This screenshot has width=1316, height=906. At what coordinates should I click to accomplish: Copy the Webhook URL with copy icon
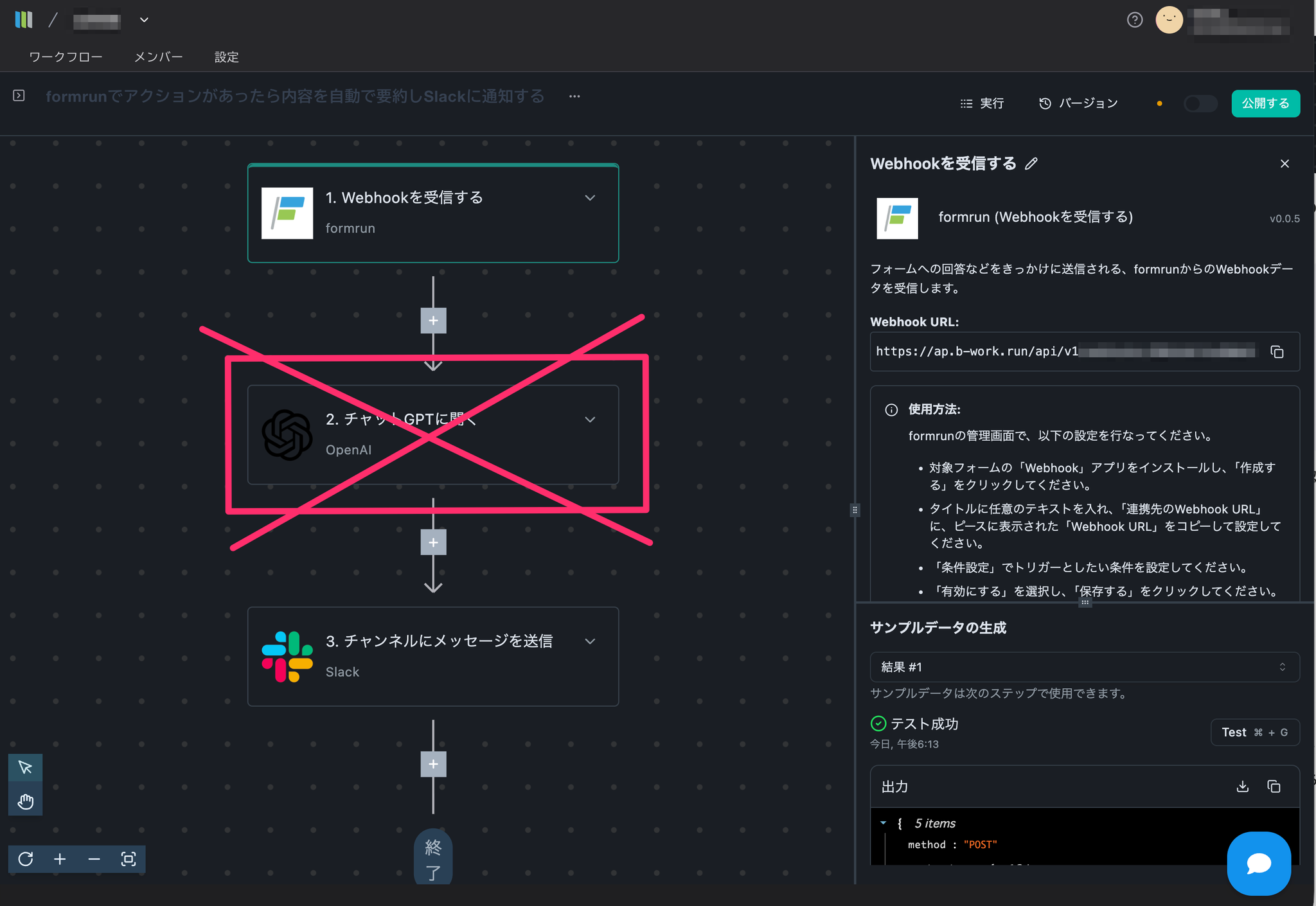(1277, 351)
